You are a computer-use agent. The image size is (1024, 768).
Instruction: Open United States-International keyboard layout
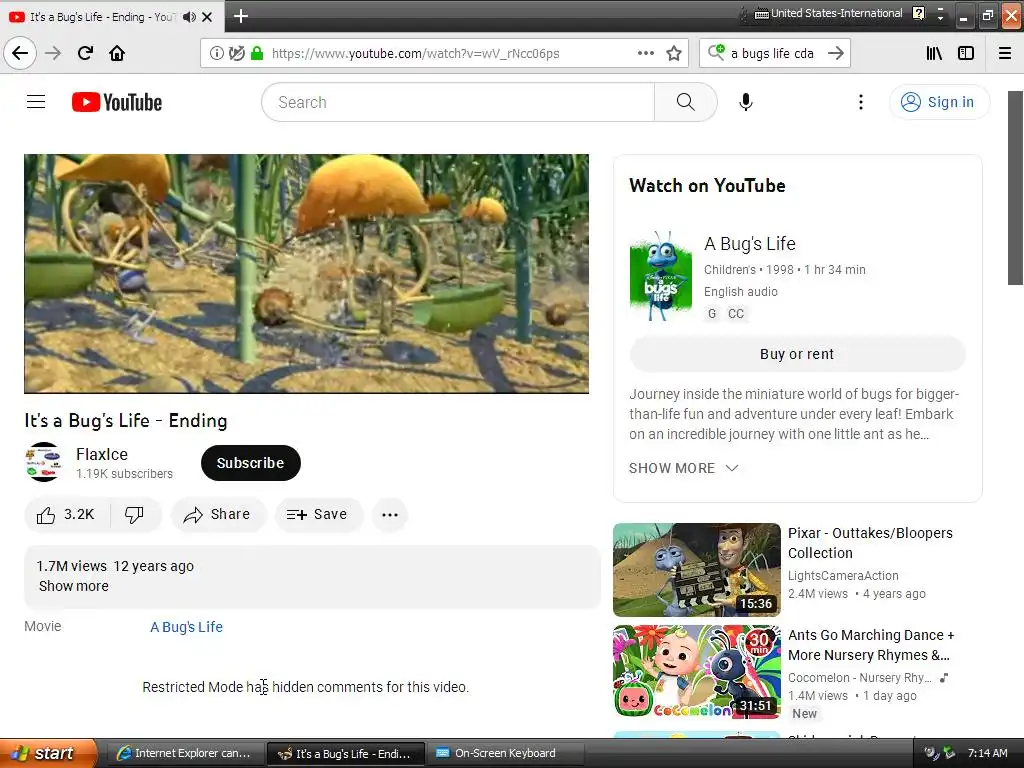coord(828,13)
